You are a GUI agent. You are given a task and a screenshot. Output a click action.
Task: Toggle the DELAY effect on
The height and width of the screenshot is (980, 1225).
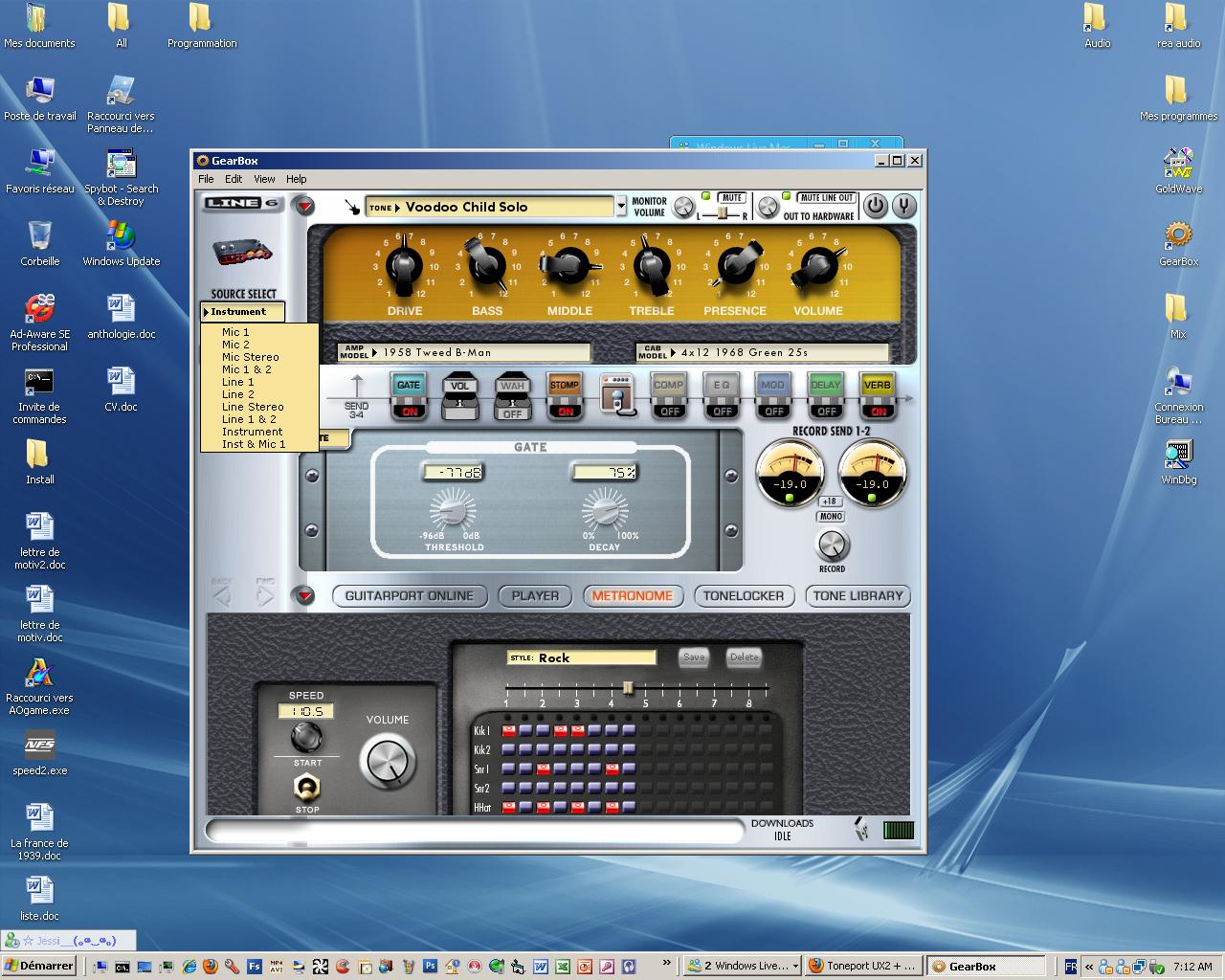[825, 396]
